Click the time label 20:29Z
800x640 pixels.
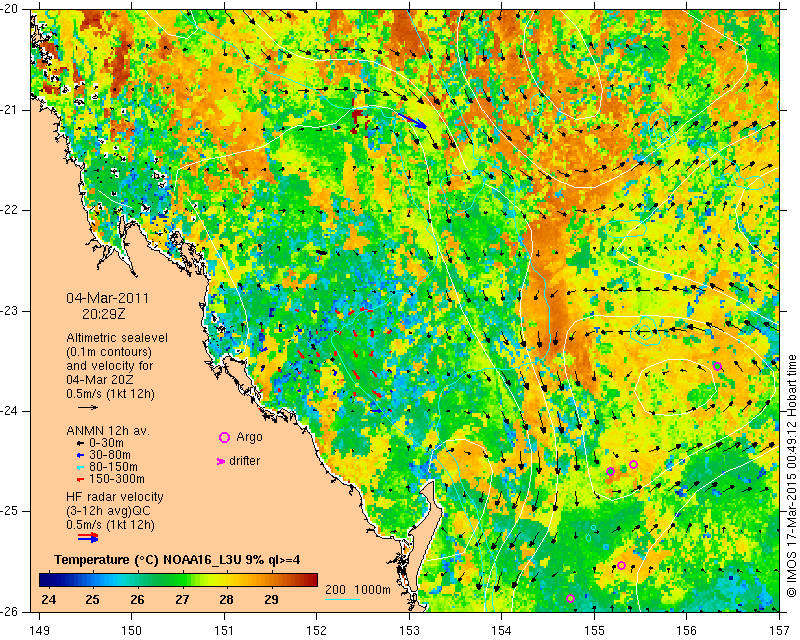click(104, 314)
